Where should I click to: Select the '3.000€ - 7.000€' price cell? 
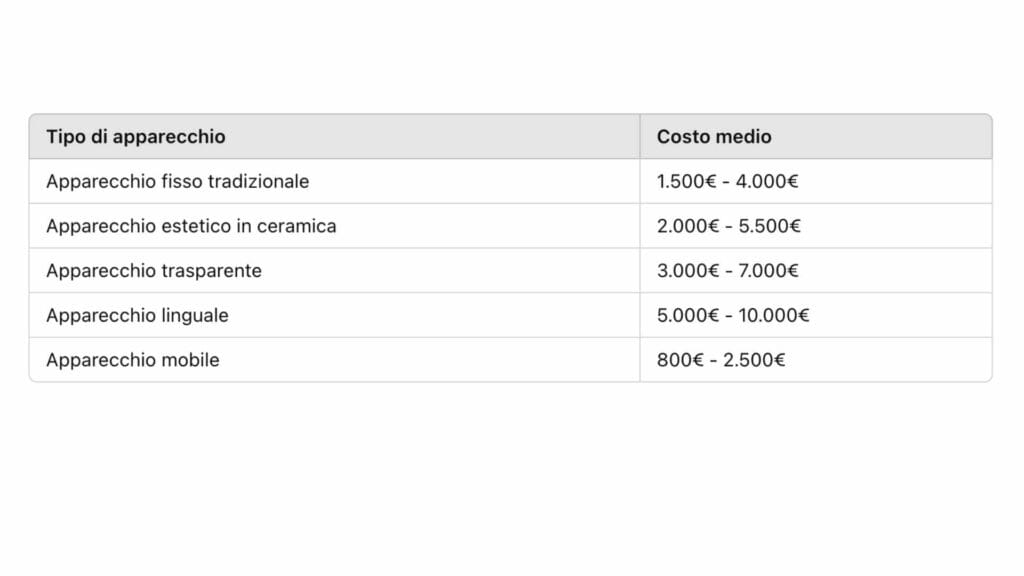click(816, 270)
